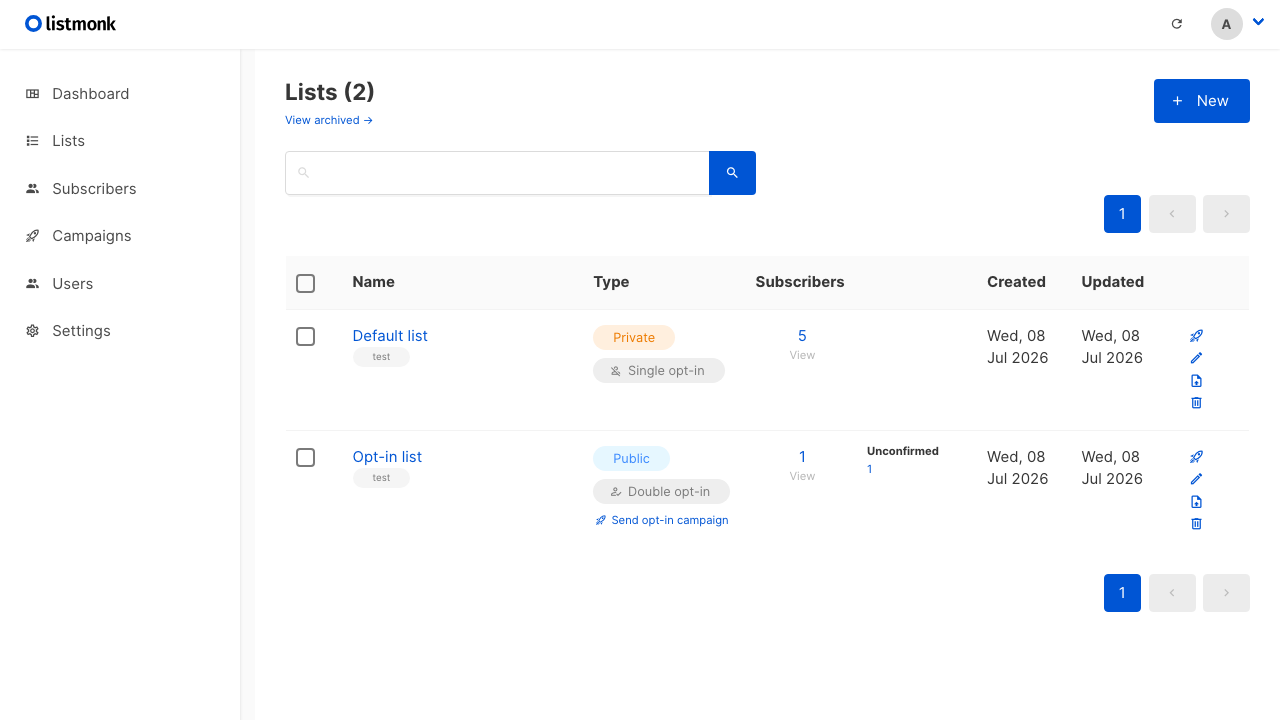Click next page arrow below table
Viewport: 1280px width, 720px height.
point(1226,593)
